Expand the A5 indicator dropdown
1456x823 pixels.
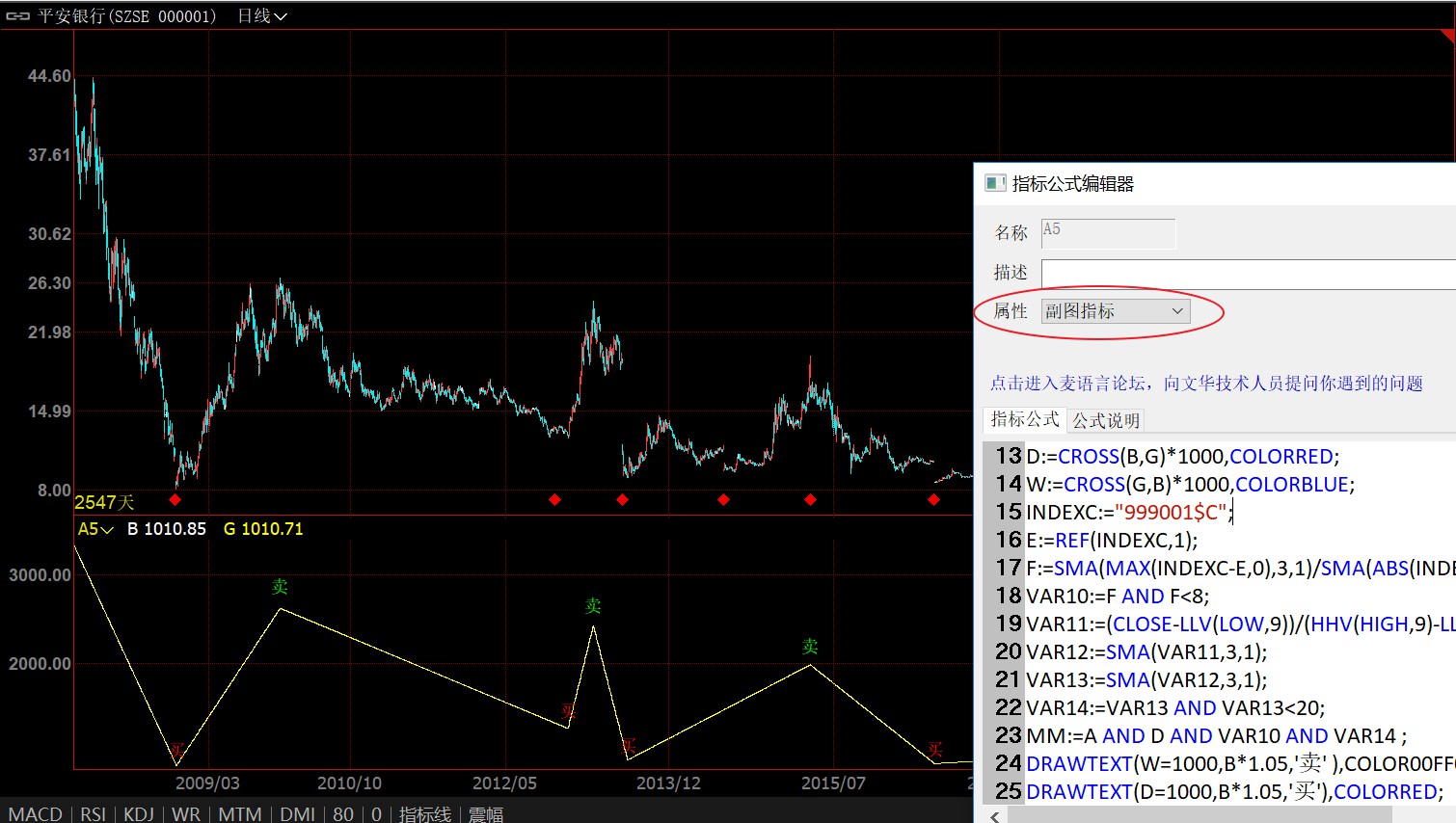pyautogui.click(x=95, y=529)
